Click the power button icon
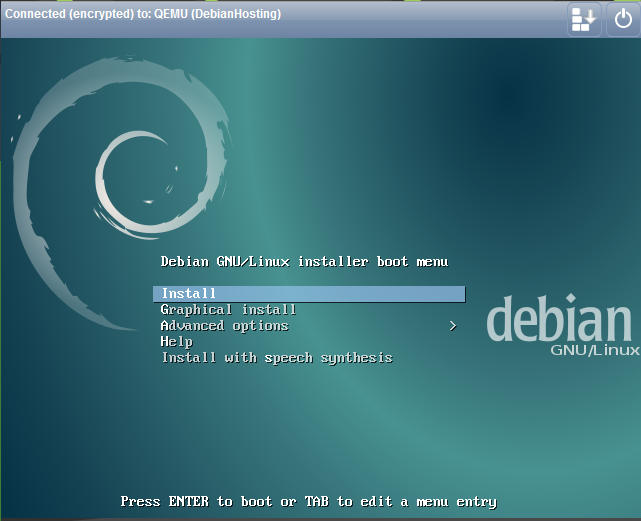The width and height of the screenshot is (641, 521). pyautogui.click(x=623, y=19)
